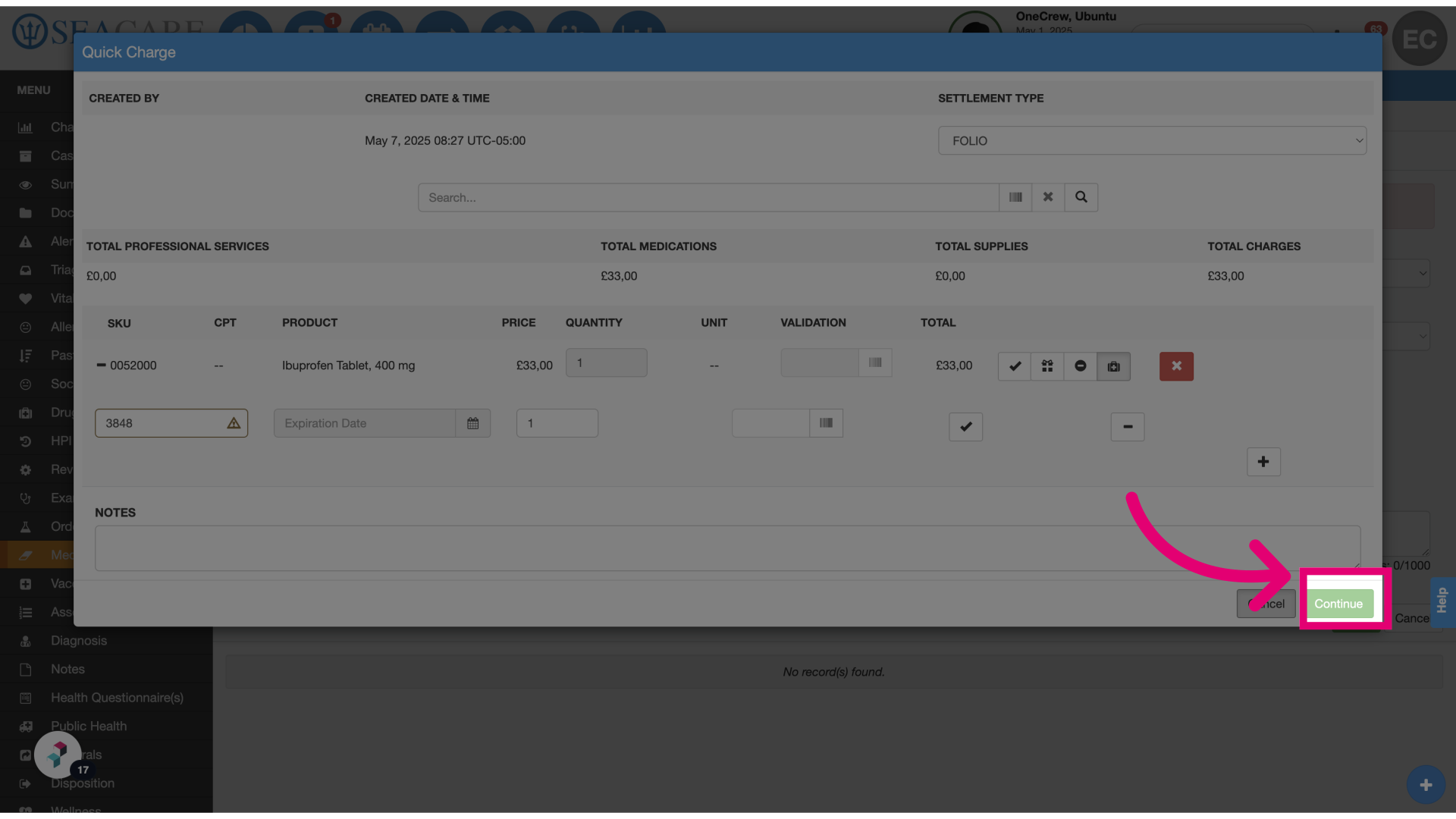Open Diagnosis in the sidebar menu
This screenshot has height=819, width=1456.
(79, 641)
